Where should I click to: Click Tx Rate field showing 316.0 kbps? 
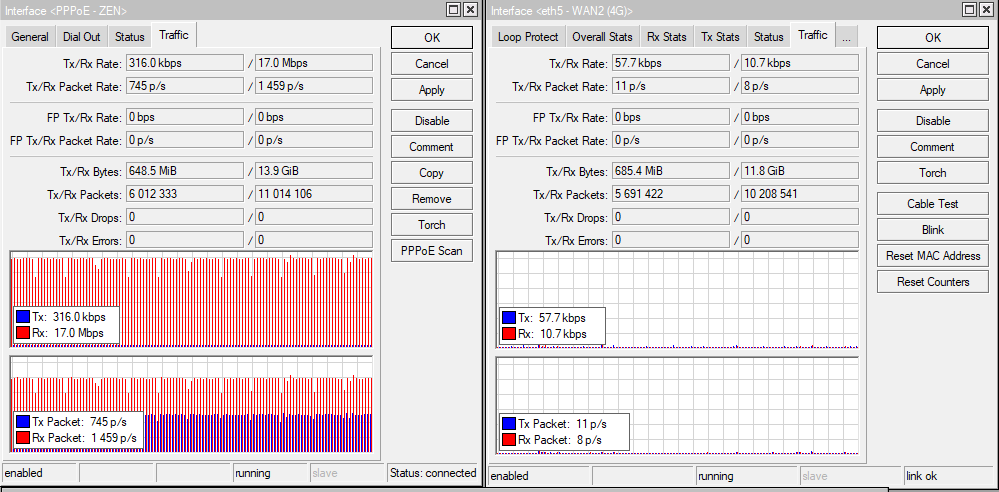click(185, 63)
